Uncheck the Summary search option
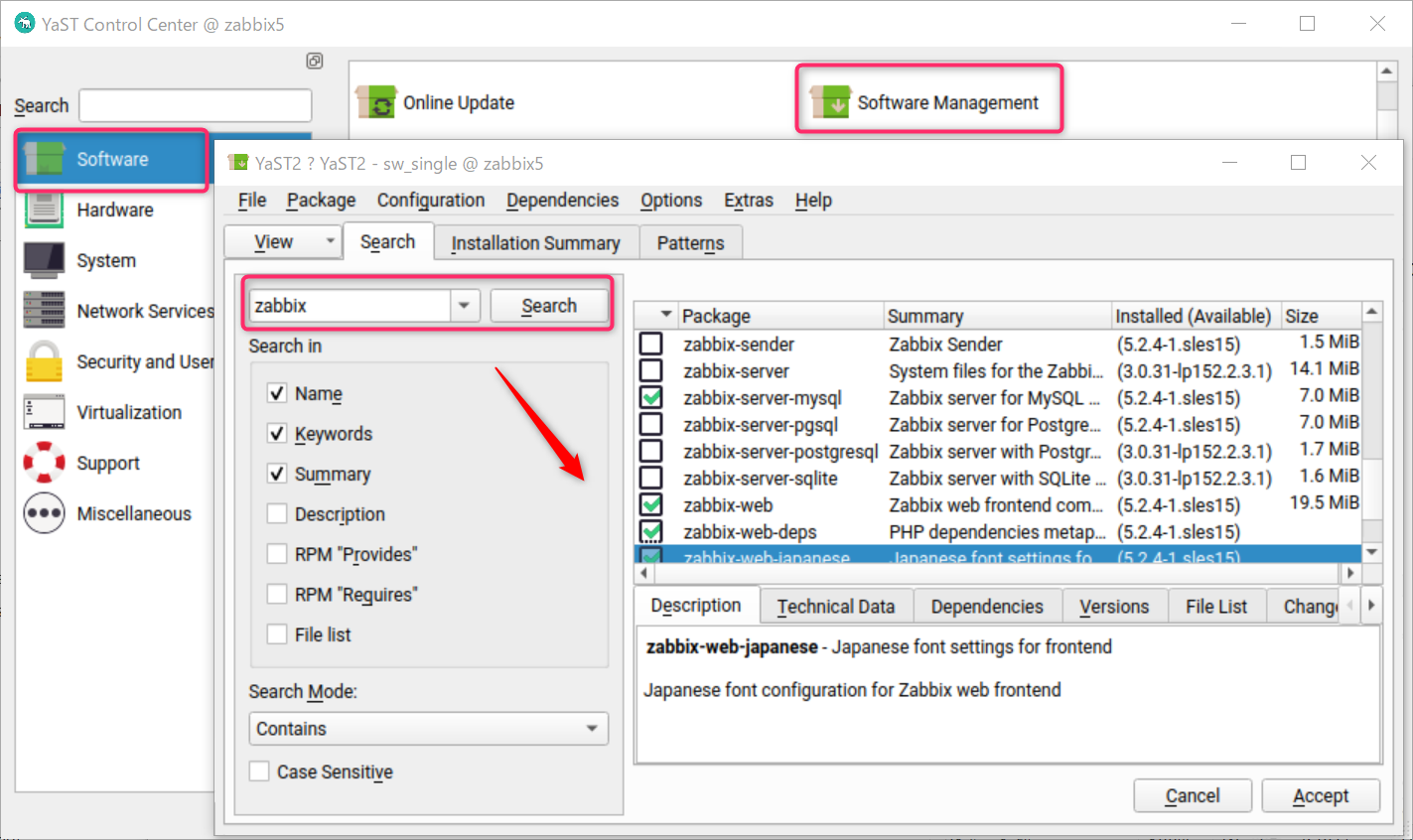 point(277,474)
